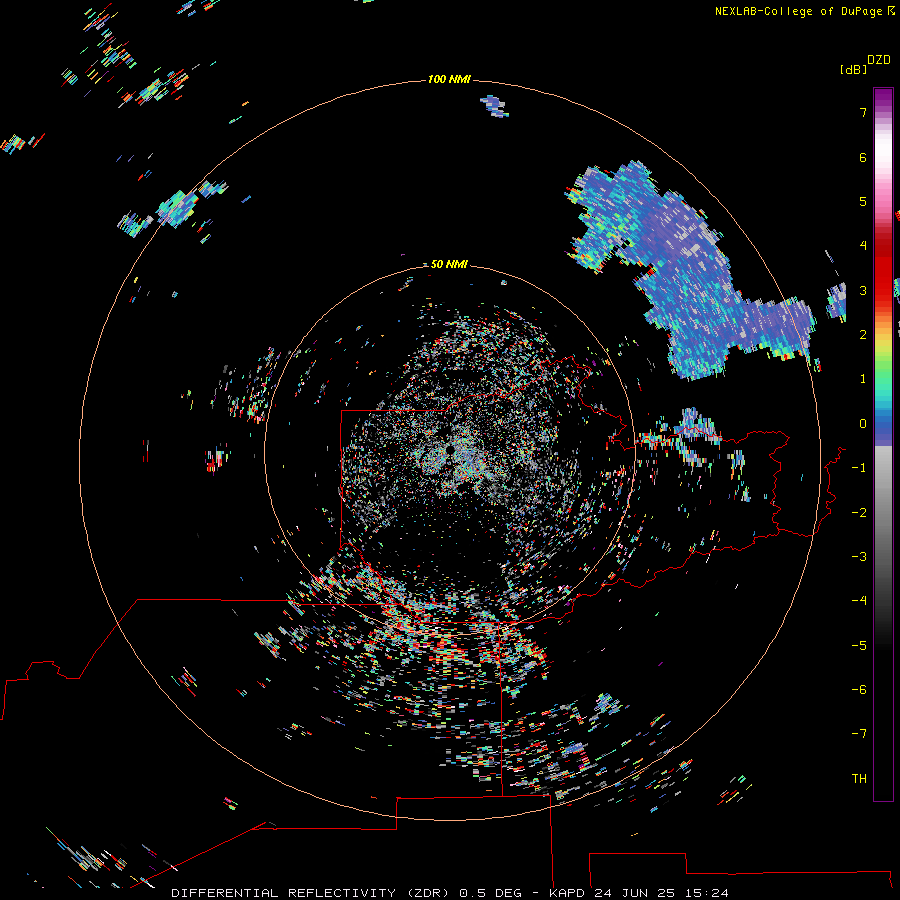Click the radar site center dot
Viewport: 900px width, 900px height.
pyautogui.click(x=450, y=451)
